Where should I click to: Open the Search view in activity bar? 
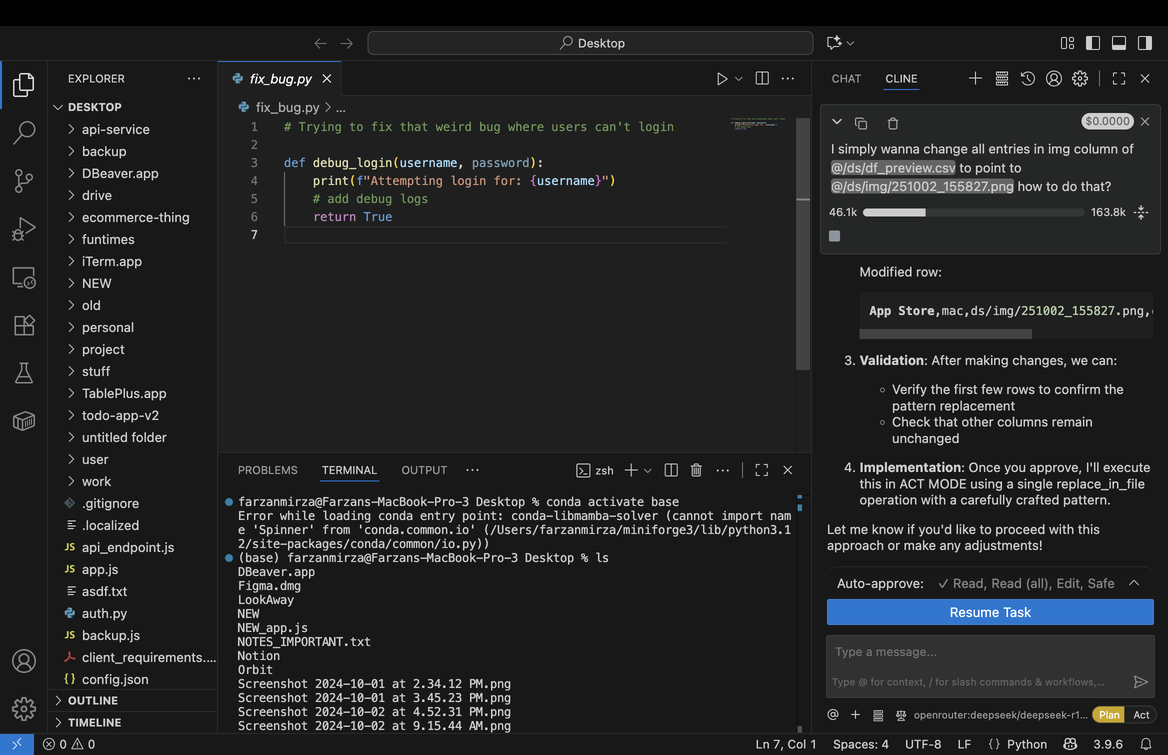coord(24,133)
